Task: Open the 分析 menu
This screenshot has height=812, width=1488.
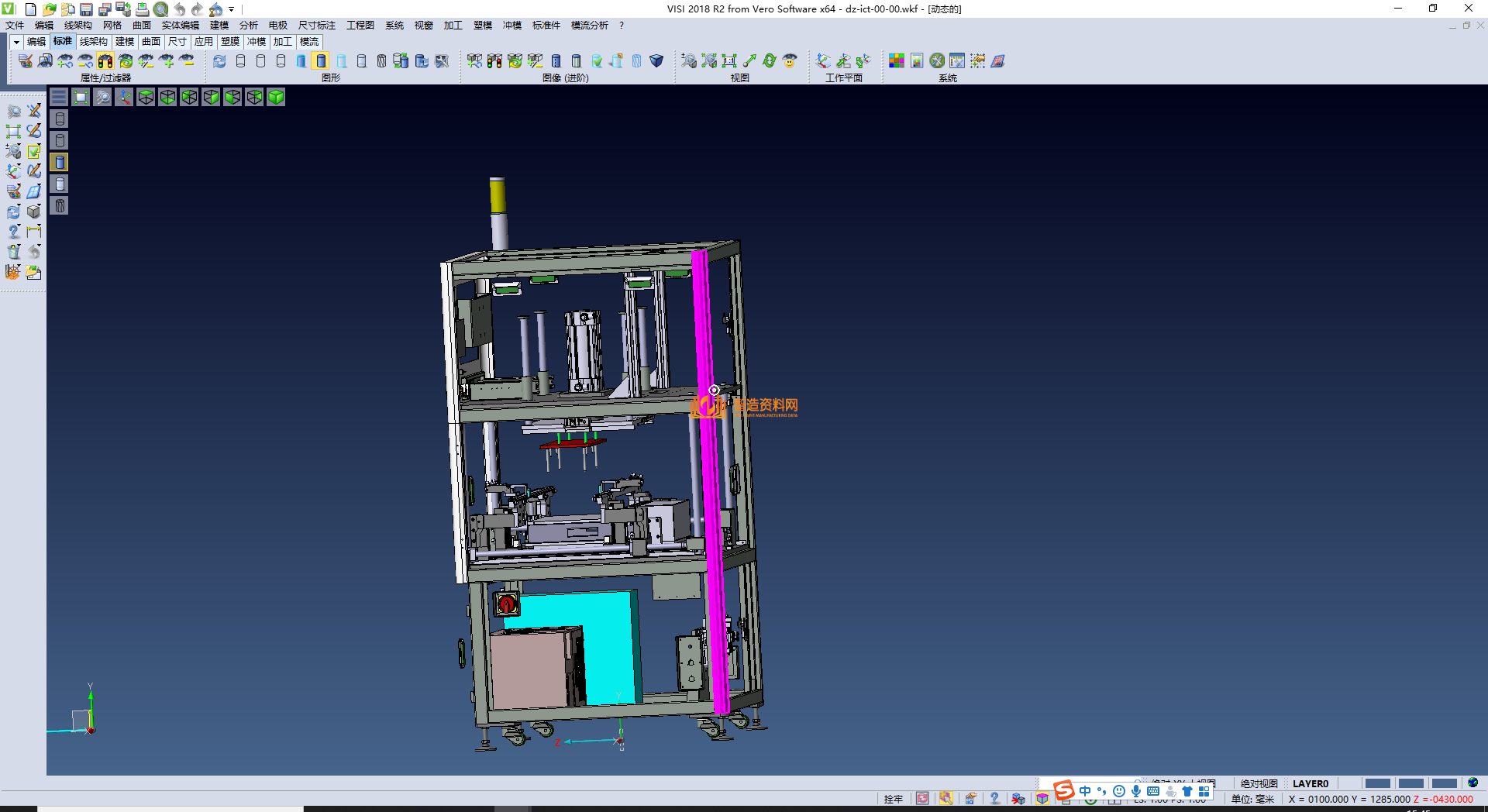Action: 248,26
